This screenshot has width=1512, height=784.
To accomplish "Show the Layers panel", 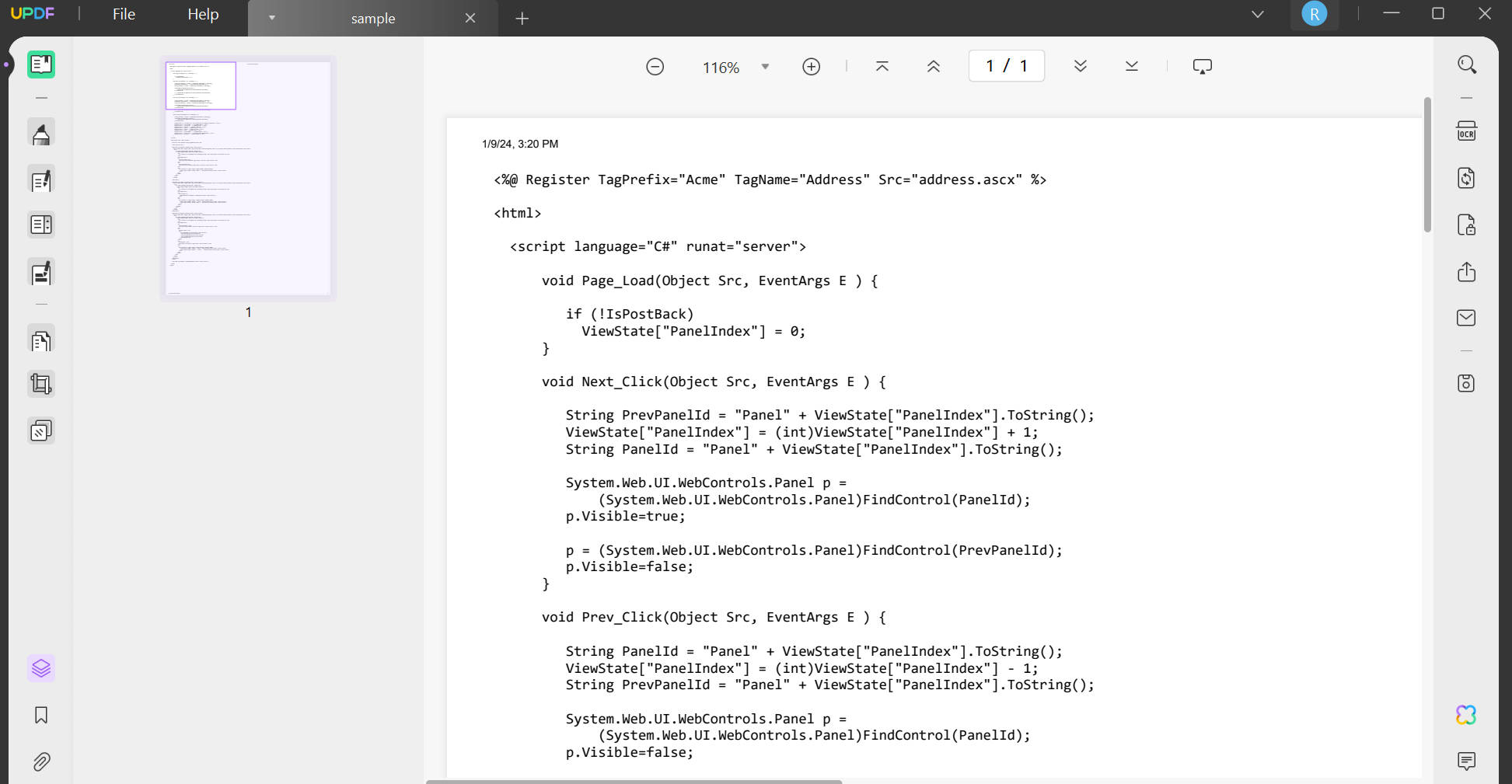I will coord(41,668).
